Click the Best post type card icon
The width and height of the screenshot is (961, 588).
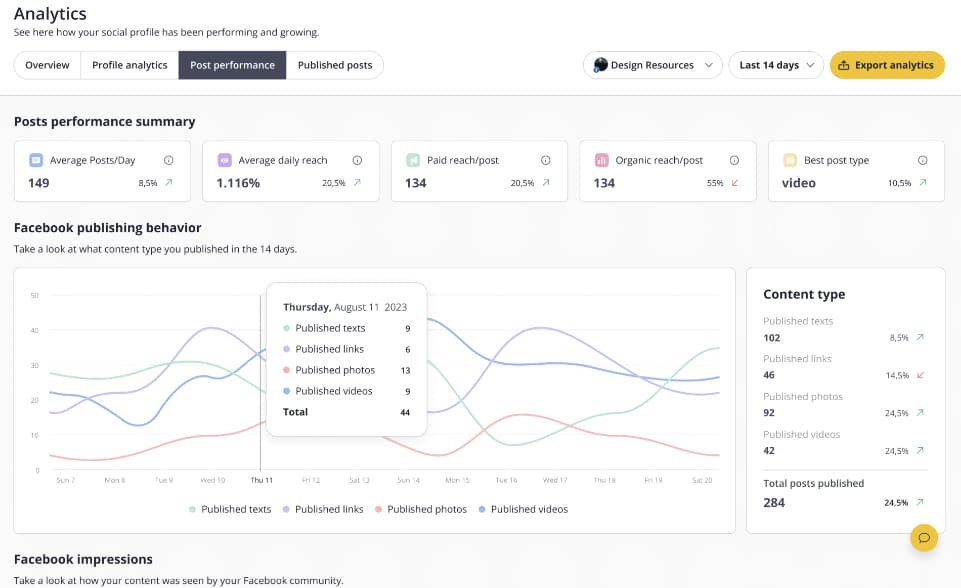click(x=789, y=162)
